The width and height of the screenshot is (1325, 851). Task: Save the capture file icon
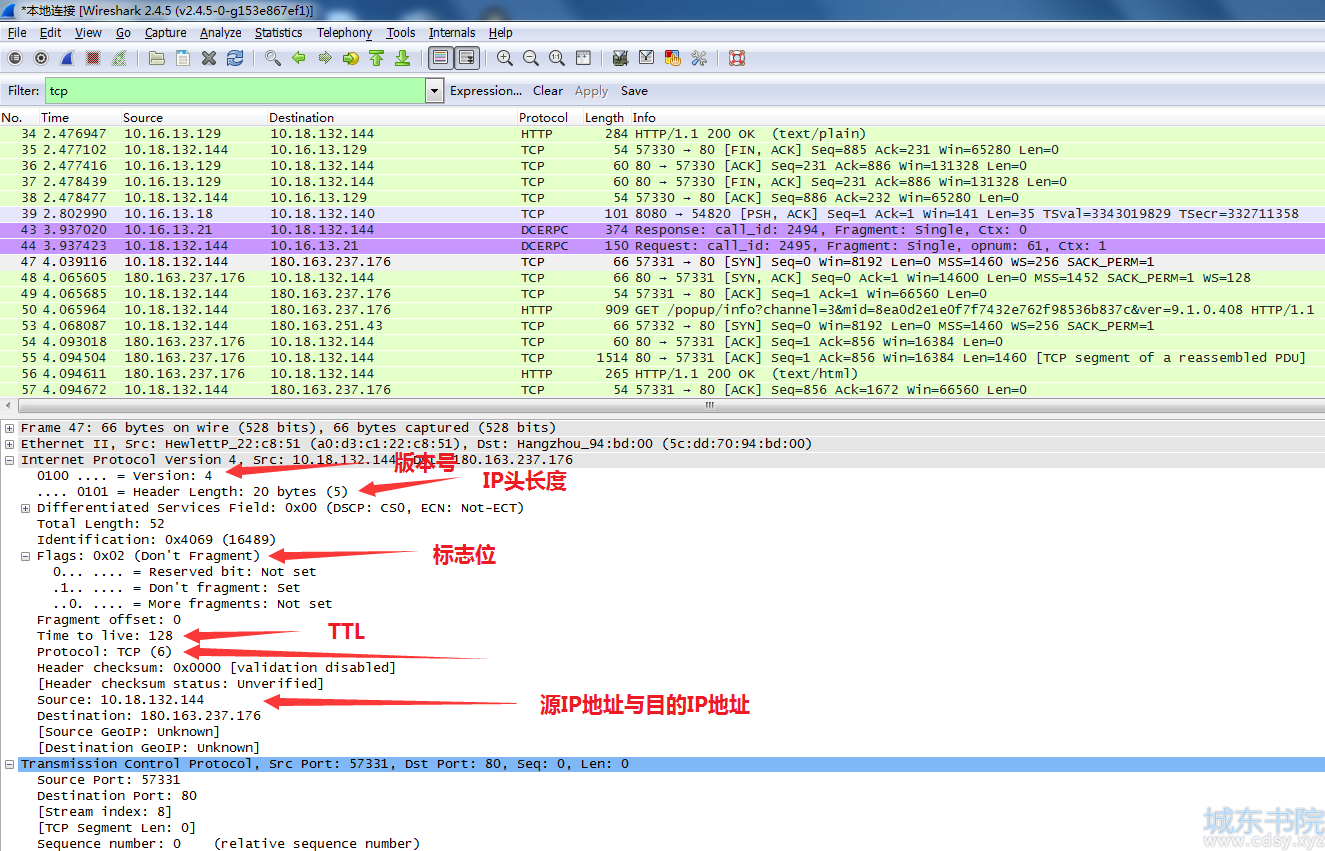pyautogui.click(x=183, y=58)
